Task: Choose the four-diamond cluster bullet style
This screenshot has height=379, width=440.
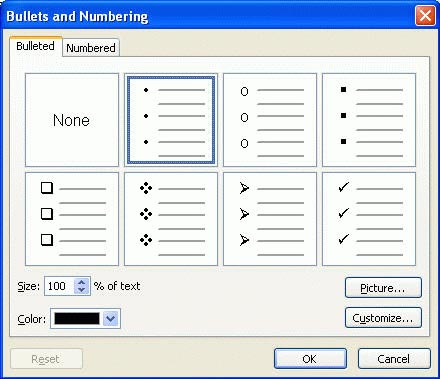Action: (171, 219)
